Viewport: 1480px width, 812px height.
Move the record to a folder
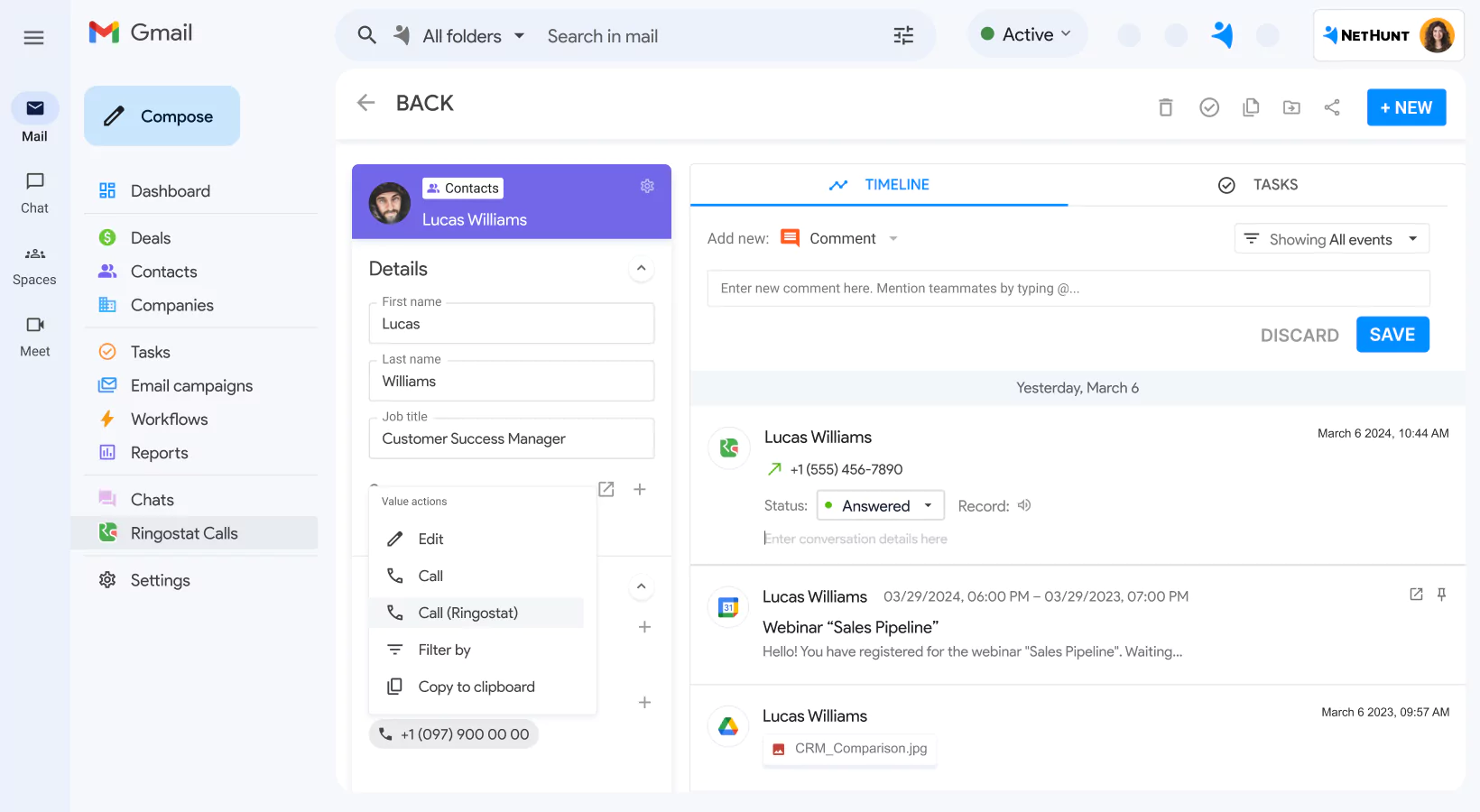point(1291,106)
